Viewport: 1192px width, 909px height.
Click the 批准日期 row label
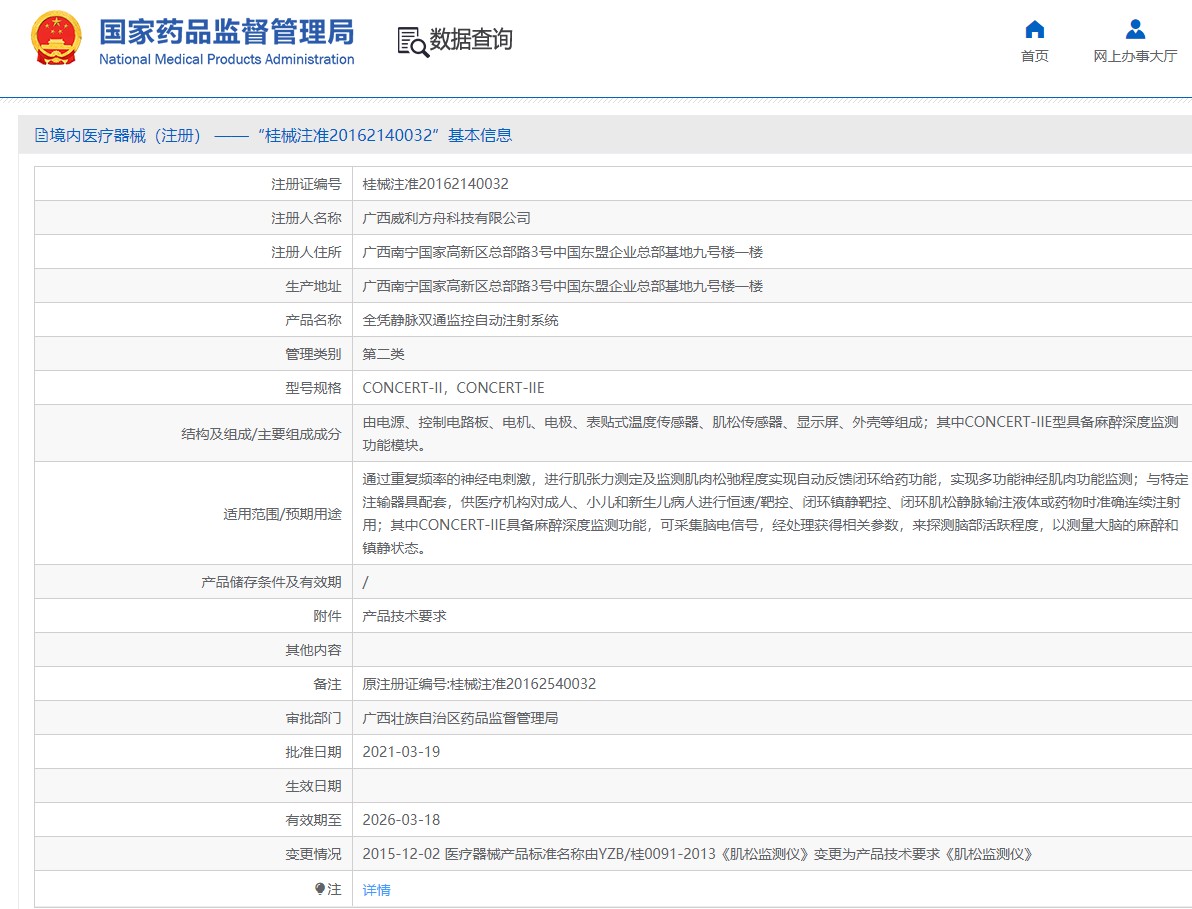[313, 752]
